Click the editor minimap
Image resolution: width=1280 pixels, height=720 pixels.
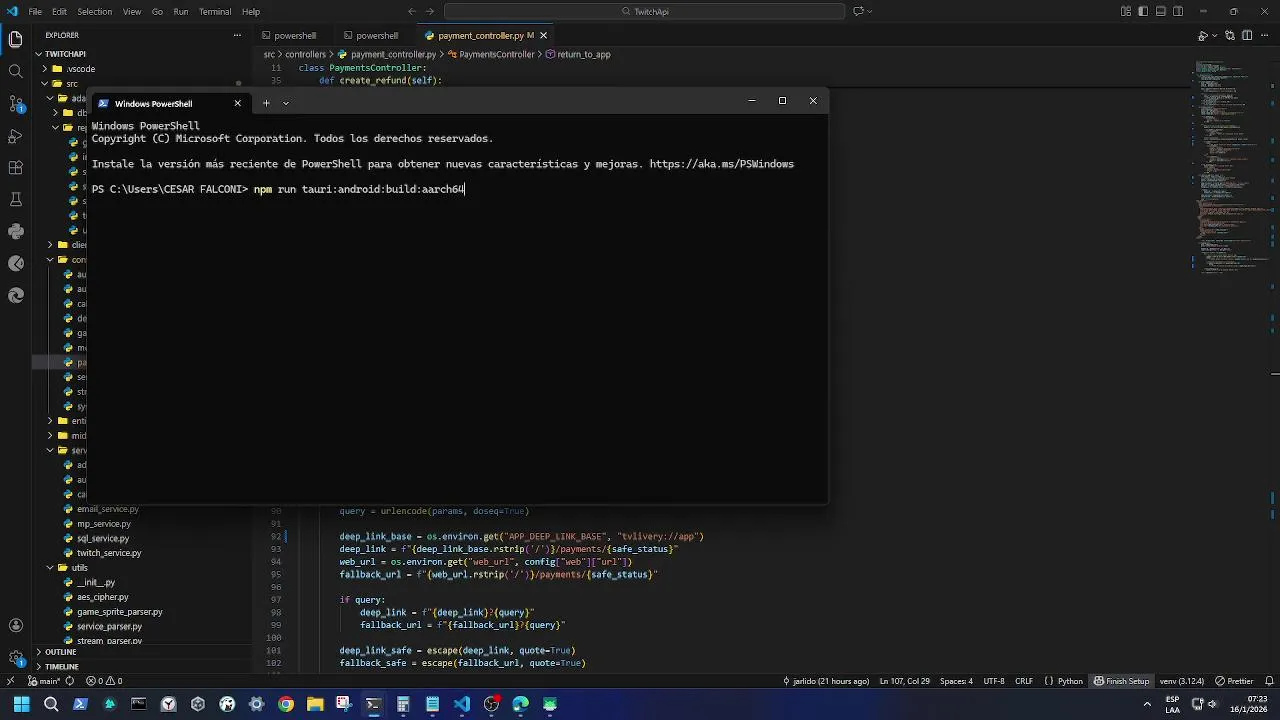[1230, 165]
